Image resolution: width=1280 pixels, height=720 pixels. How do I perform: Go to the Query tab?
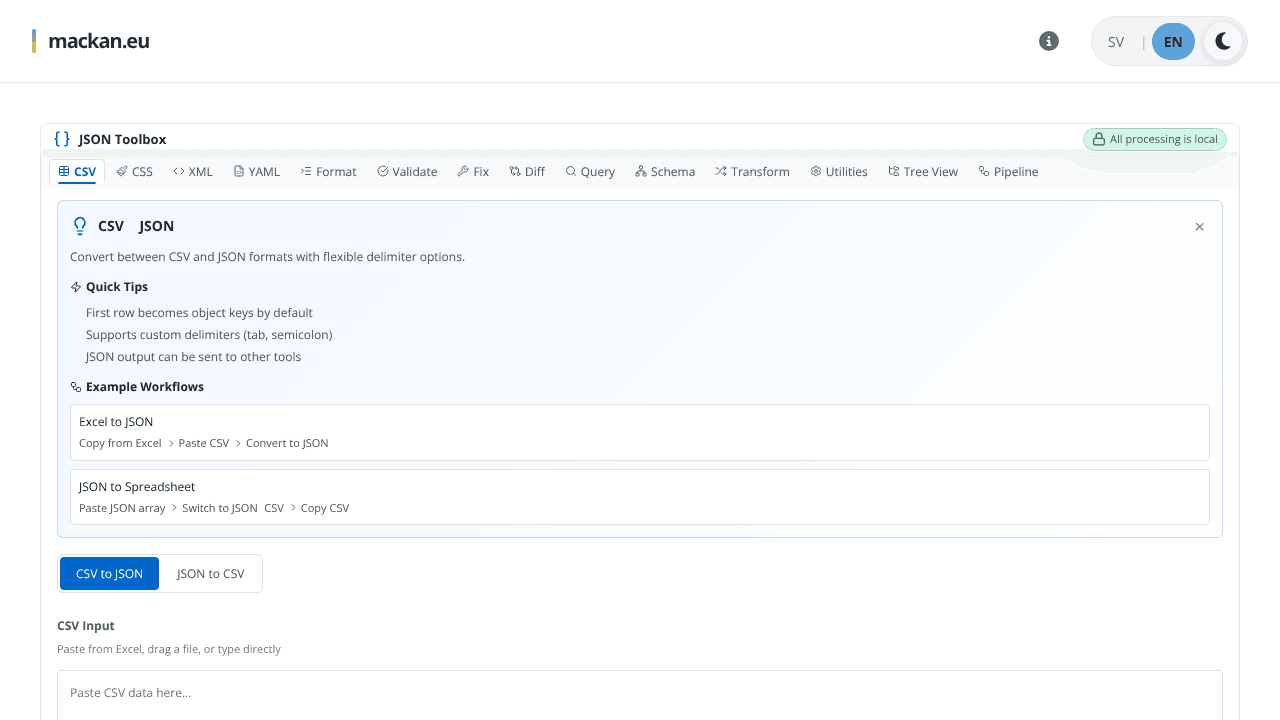point(590,172)
